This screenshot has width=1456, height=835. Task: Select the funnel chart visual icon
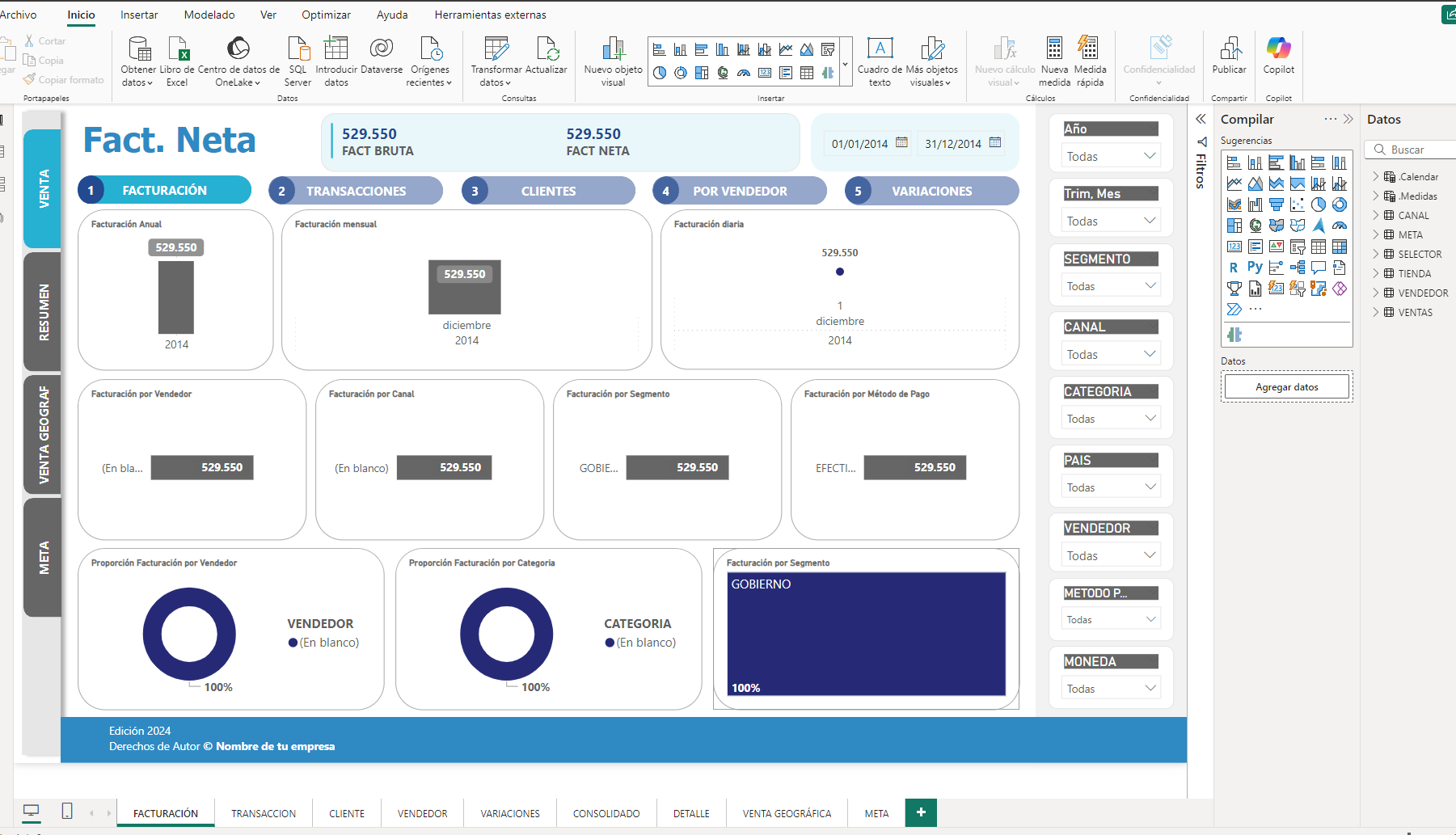tap(1277, 205)
